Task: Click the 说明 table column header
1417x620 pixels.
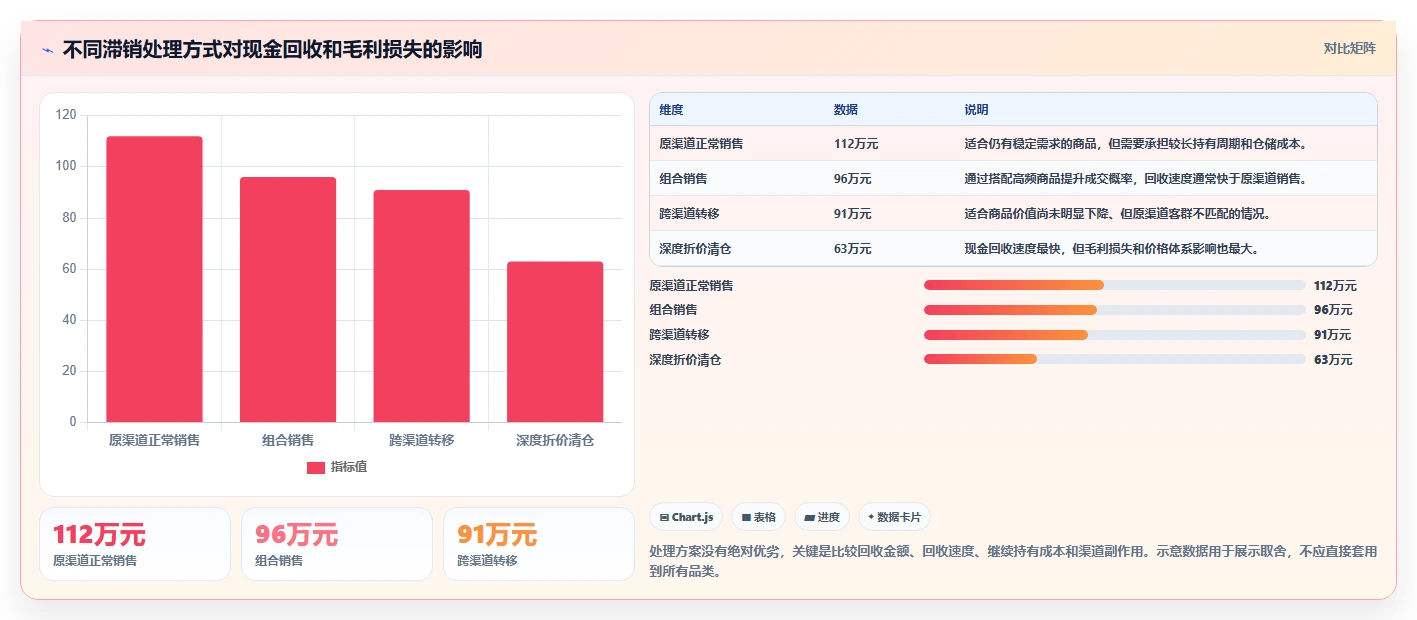Action: (x=976, y=110)
